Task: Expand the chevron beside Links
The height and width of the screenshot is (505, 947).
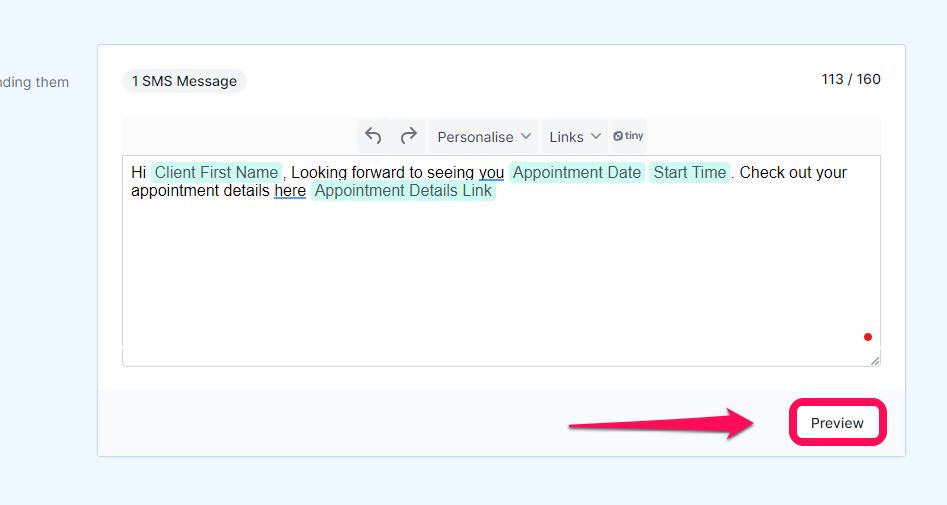Action: (x=595, y=137)
